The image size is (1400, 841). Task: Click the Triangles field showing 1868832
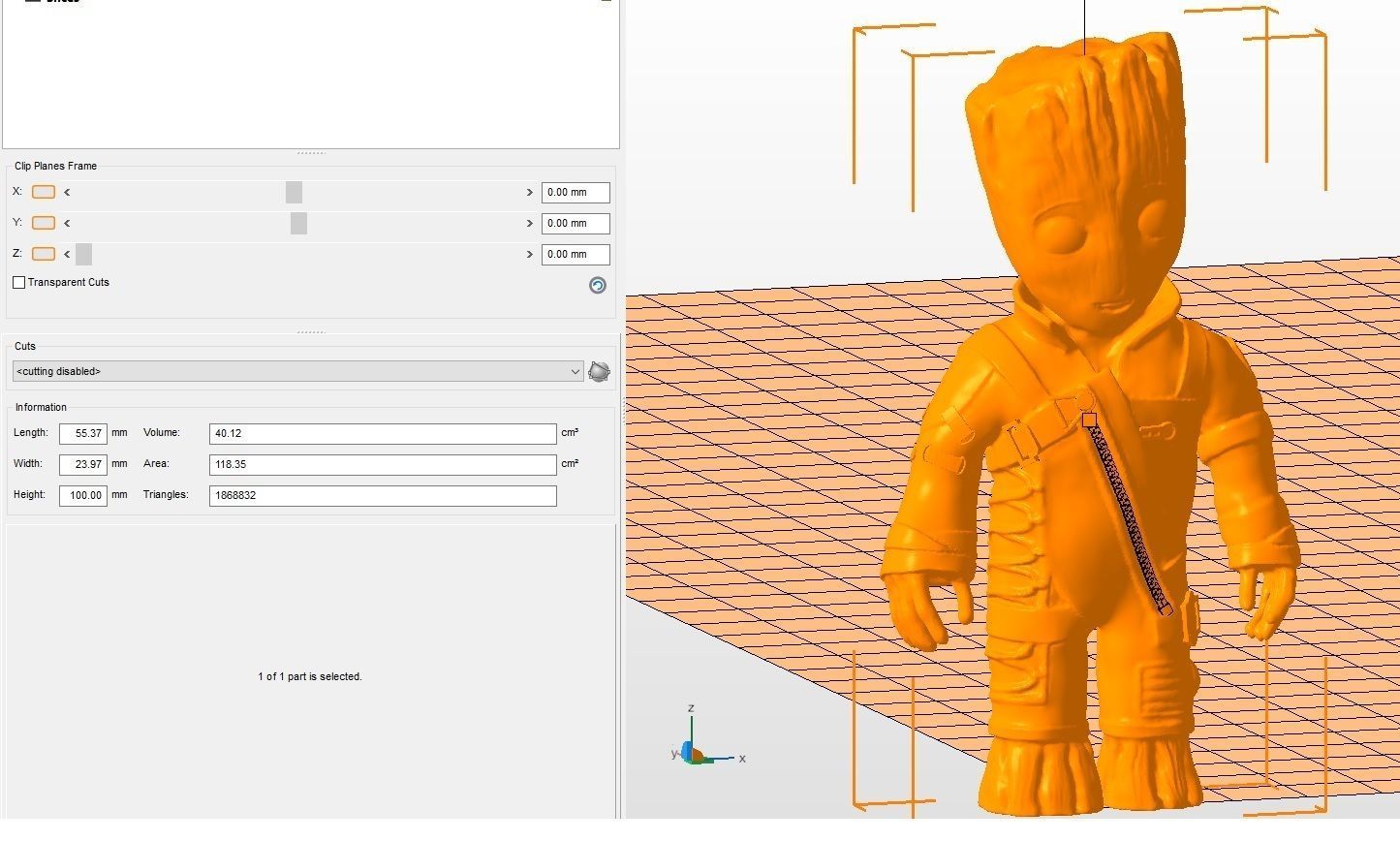point(383,495)
